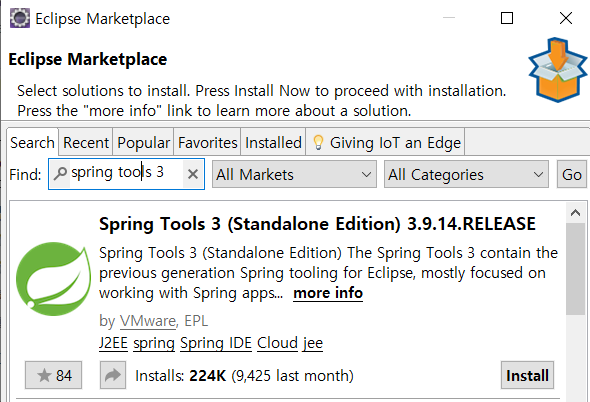Click the lightbulb Giving IoT an Edge tab
The image size is (590, 402).
(386, 143)
